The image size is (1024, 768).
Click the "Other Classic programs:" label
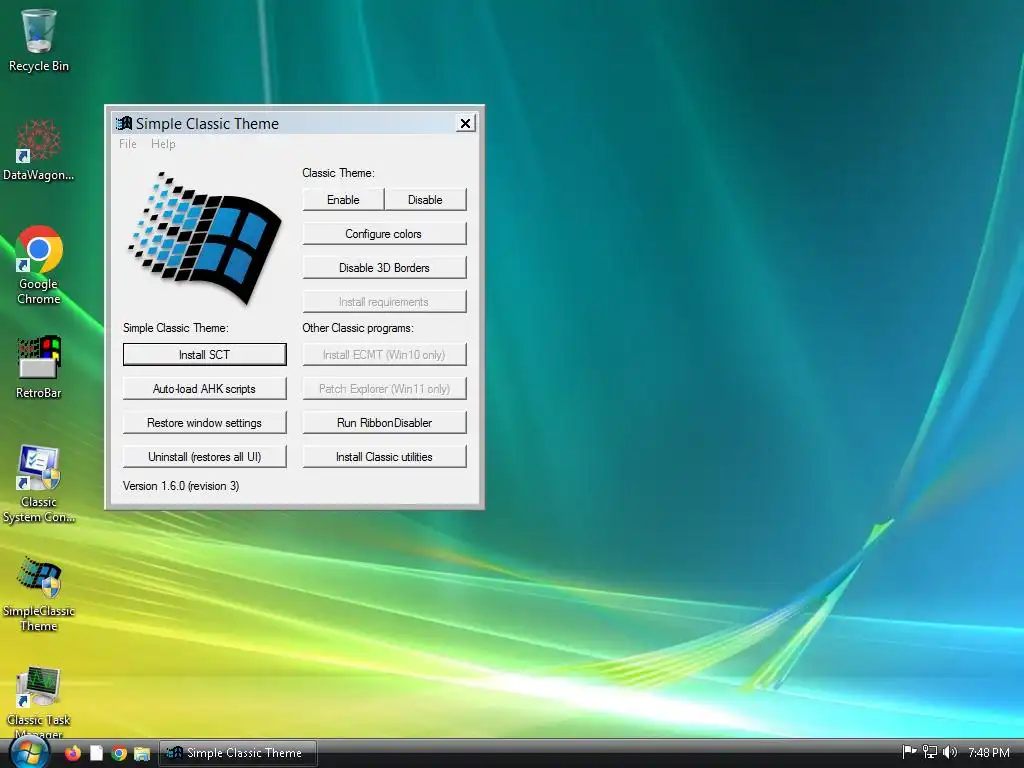pos(358,328)
